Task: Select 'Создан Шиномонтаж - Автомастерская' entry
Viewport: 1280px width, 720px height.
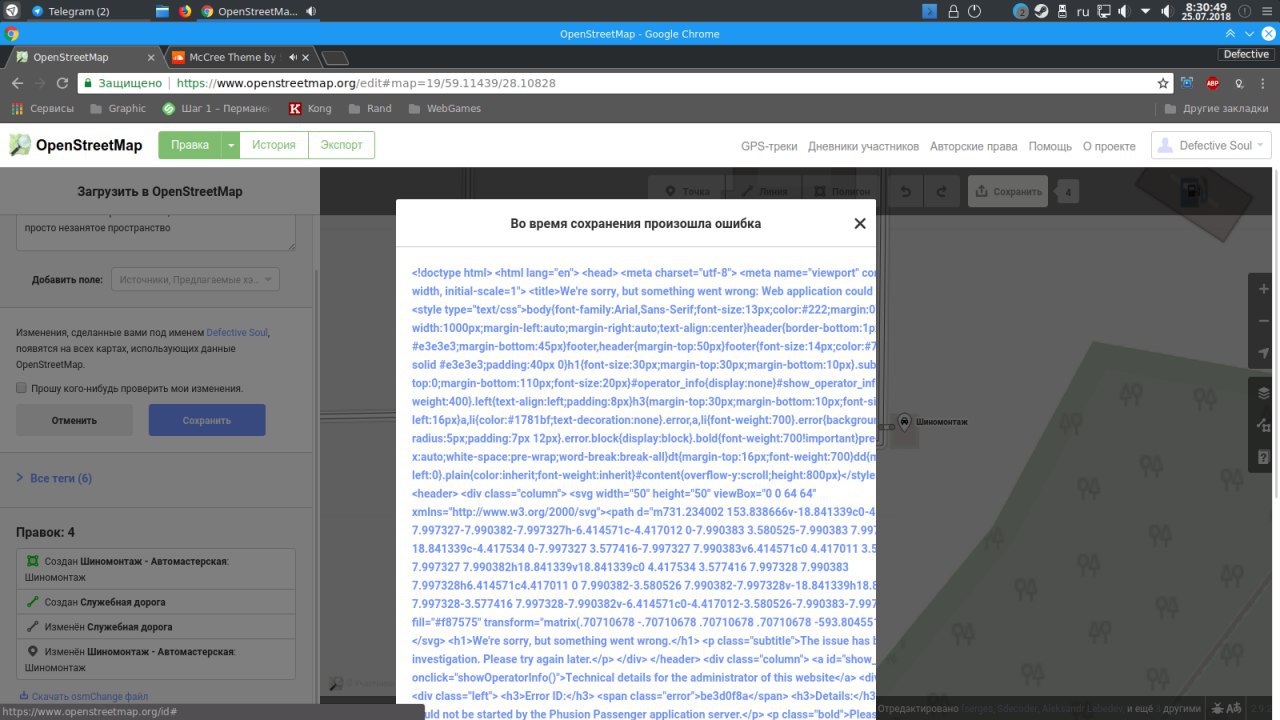Action: coord(156,569)
